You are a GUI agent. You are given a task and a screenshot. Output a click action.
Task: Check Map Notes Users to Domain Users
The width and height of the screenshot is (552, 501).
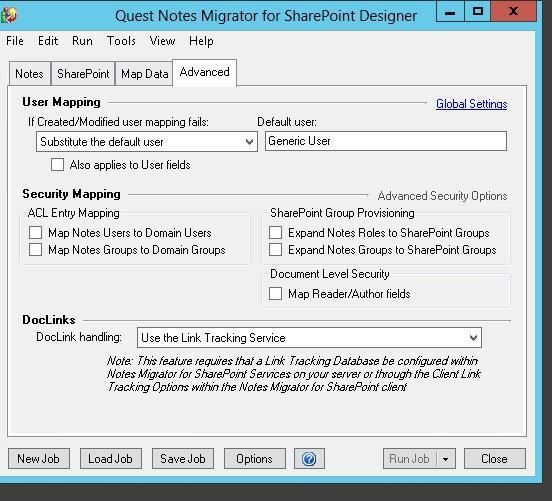tap(36, 233)
